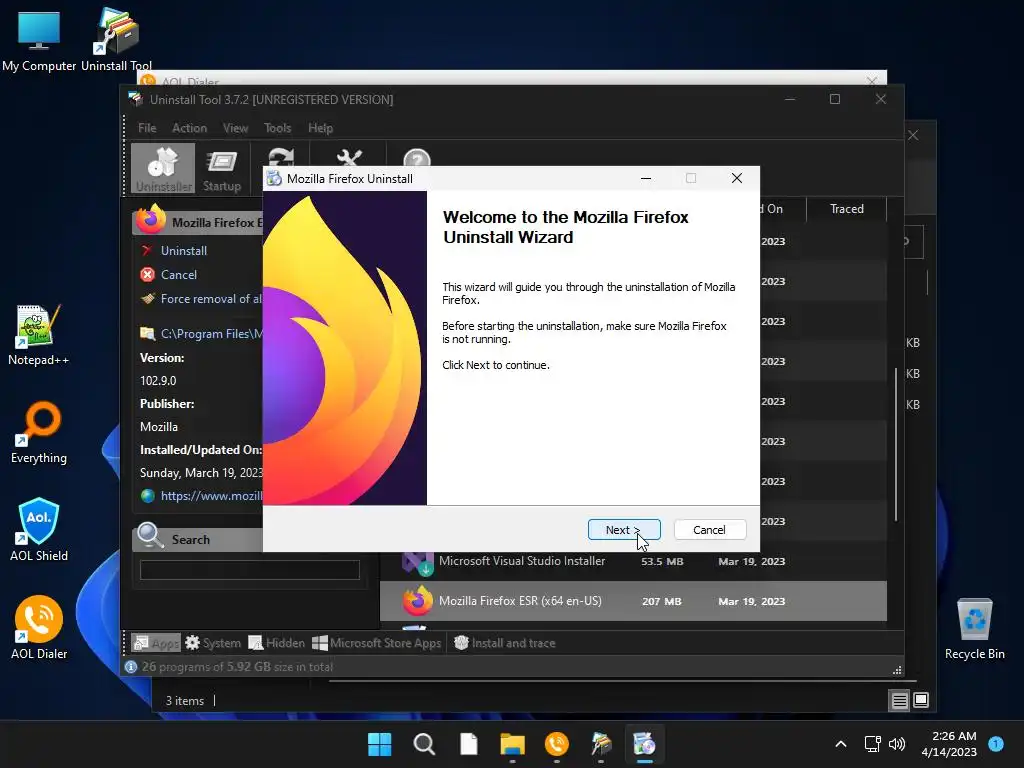Click the broom Force removal icon
The width and height of the screenshot is (1024, 768).
tap(148, 298)
